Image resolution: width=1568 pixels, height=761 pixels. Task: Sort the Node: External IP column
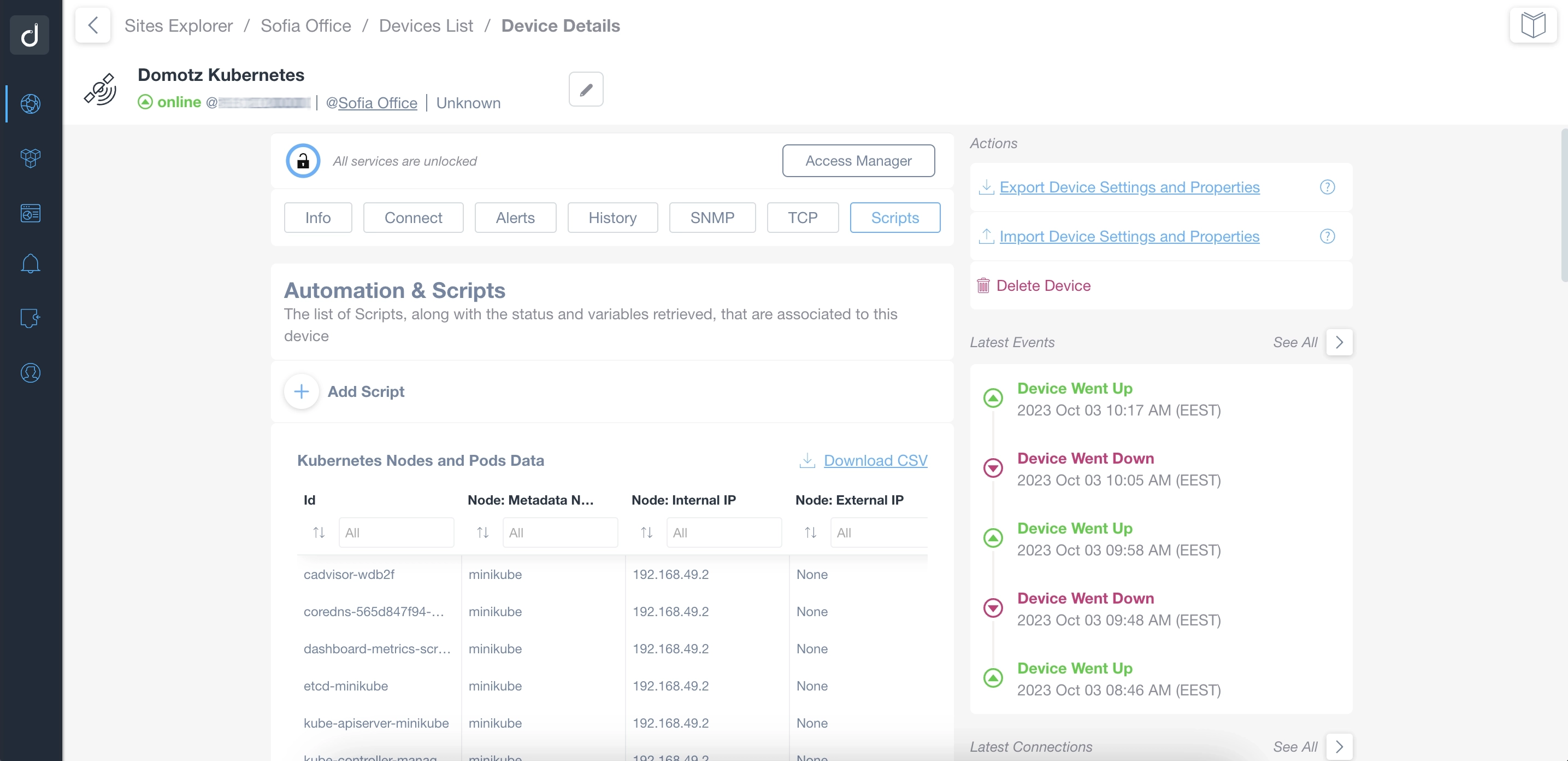coord(810,532)
